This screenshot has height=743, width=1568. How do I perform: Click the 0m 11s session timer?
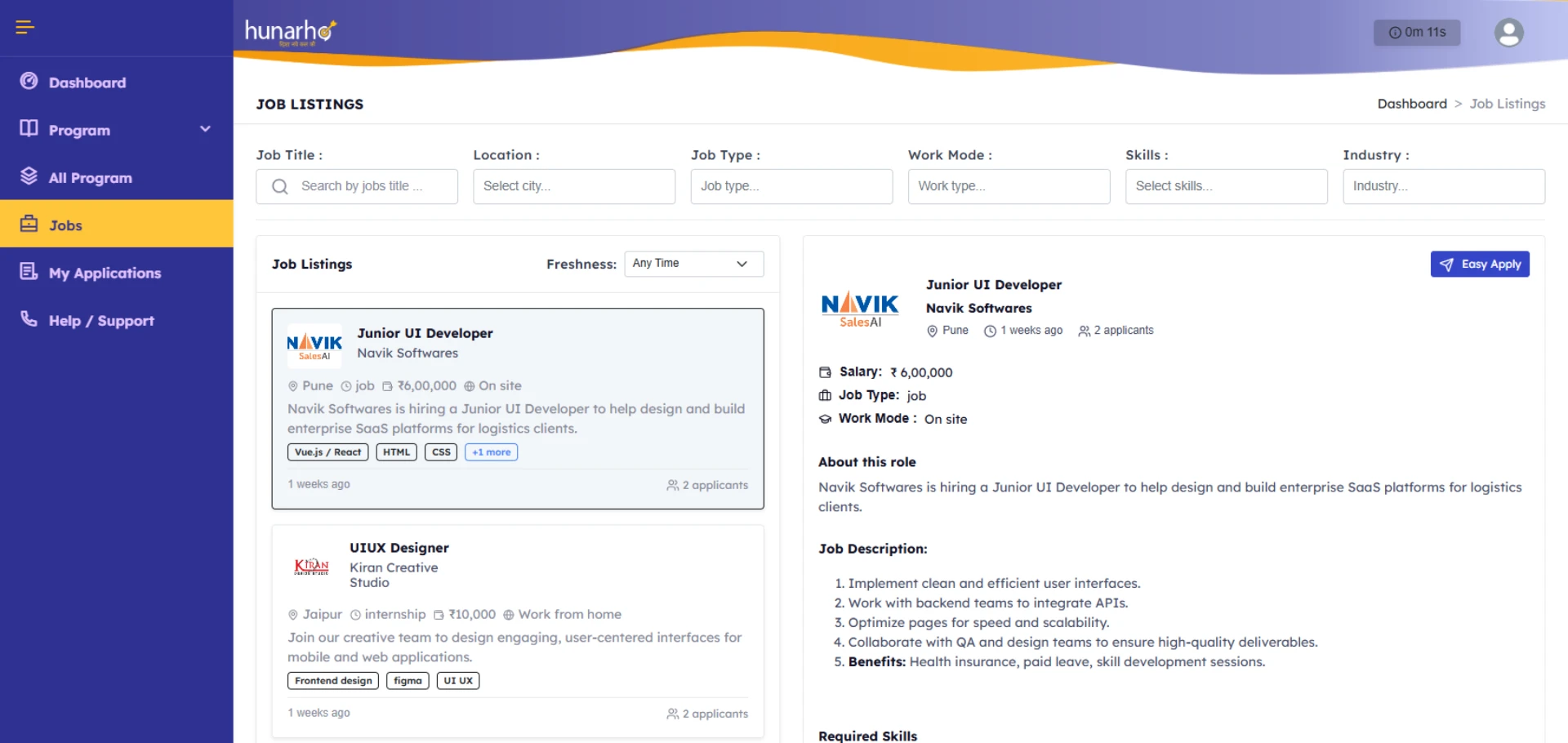tap(1417, 33)
